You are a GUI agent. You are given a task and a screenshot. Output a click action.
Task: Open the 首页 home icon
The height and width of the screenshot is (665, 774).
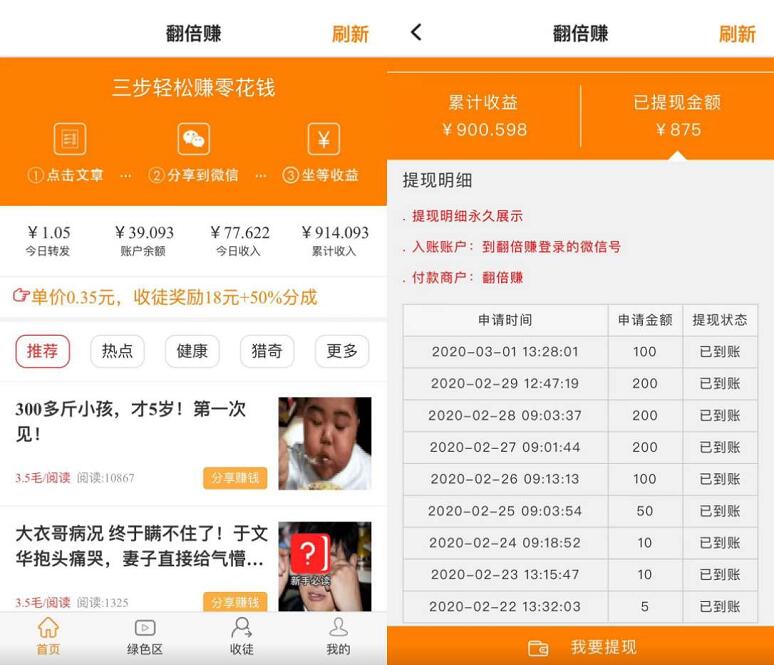48,627
